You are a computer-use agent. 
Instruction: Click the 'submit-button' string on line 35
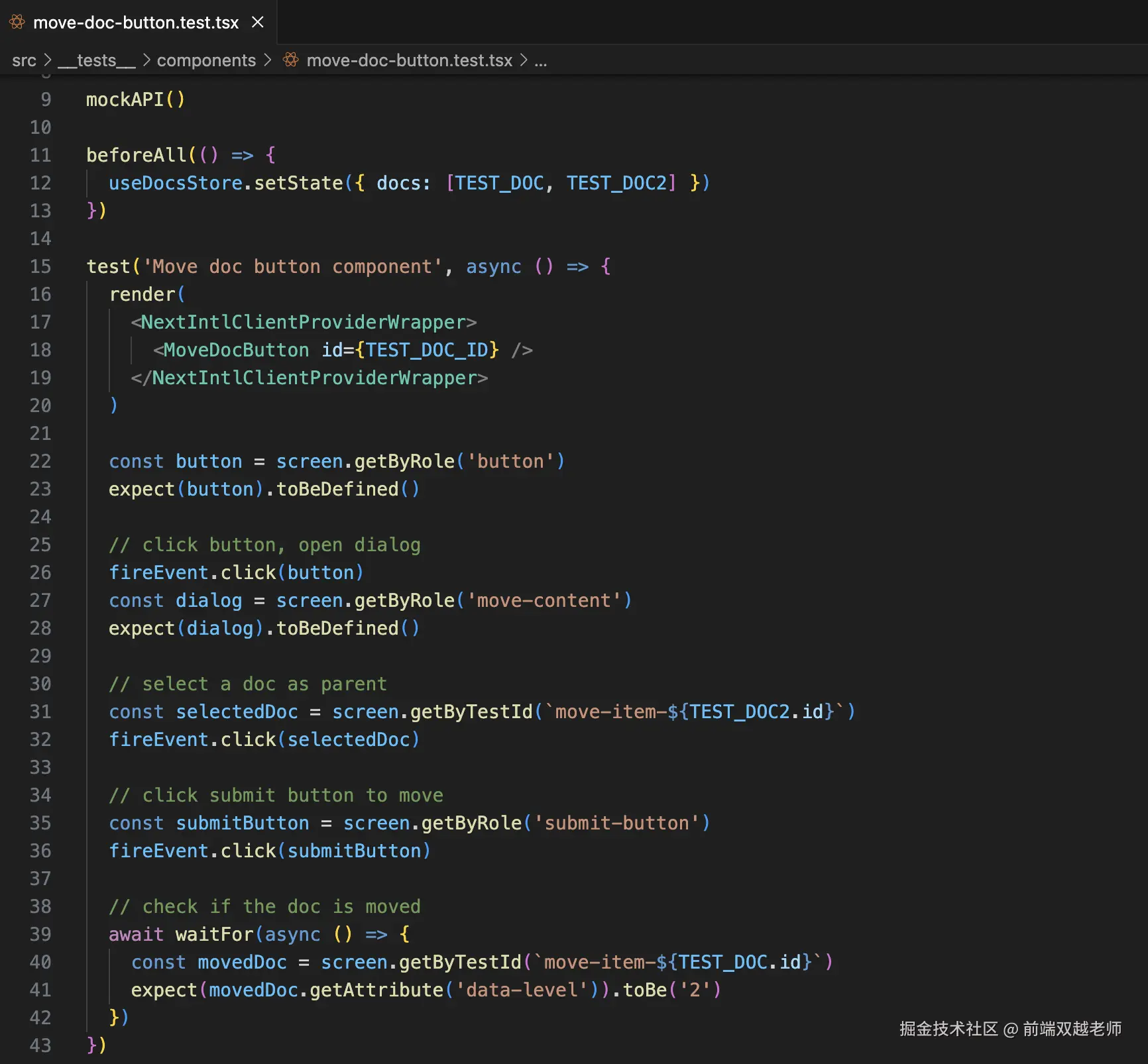616,823
